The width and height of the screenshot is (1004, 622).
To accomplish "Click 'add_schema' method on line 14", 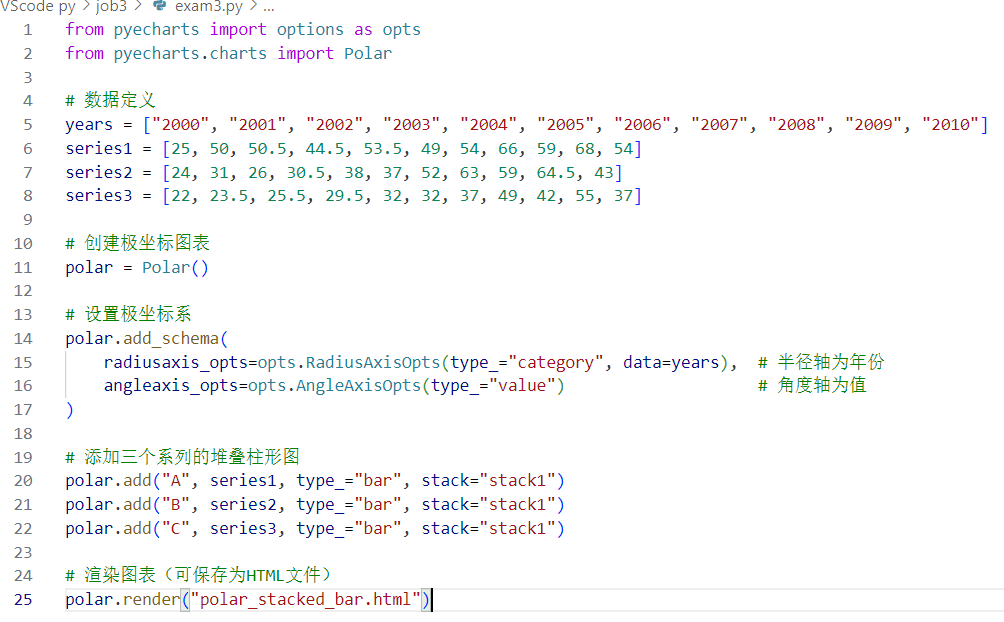I will [x=171, y=339].
